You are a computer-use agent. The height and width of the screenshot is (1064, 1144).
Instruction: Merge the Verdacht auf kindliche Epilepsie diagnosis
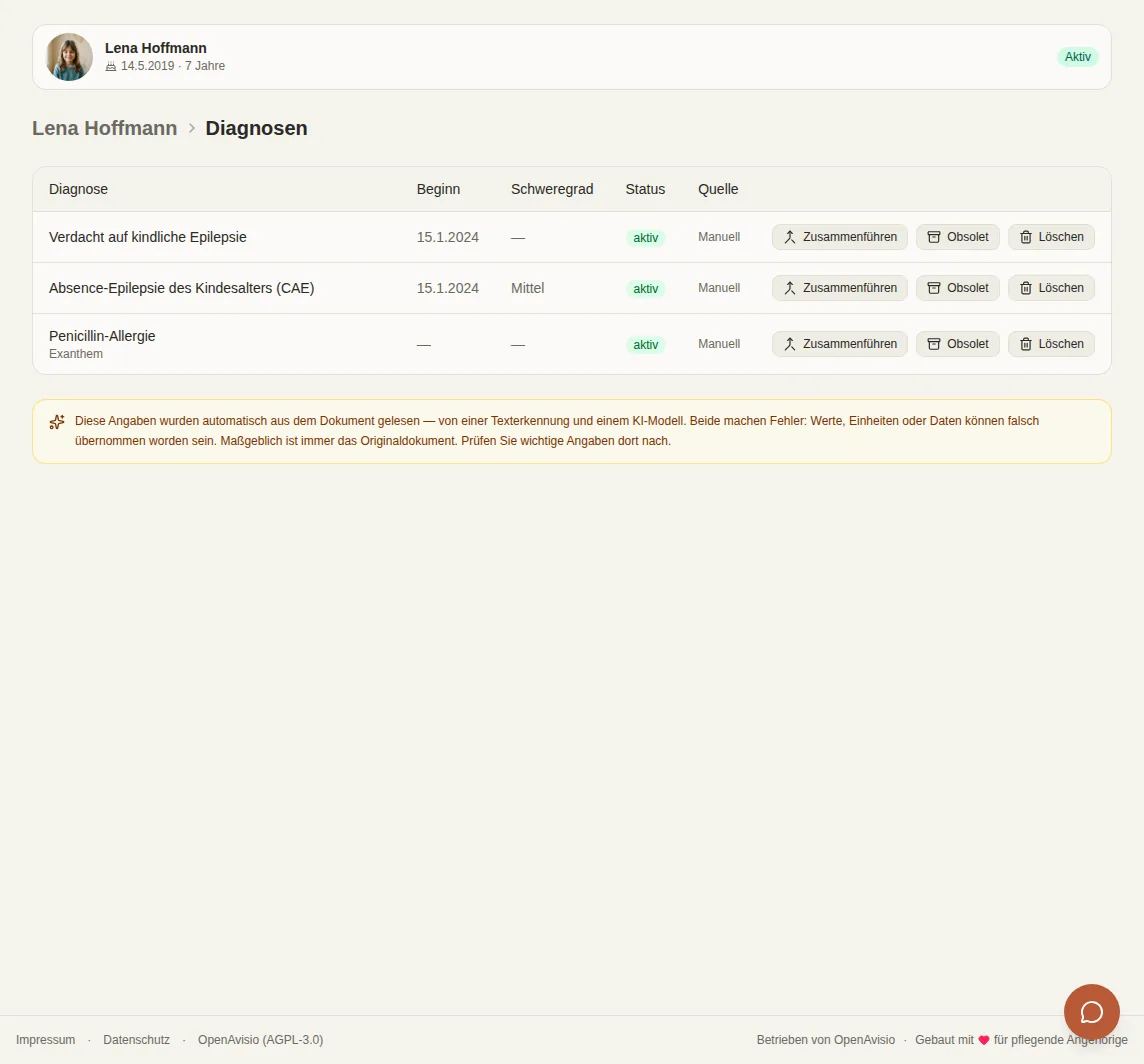839,237
